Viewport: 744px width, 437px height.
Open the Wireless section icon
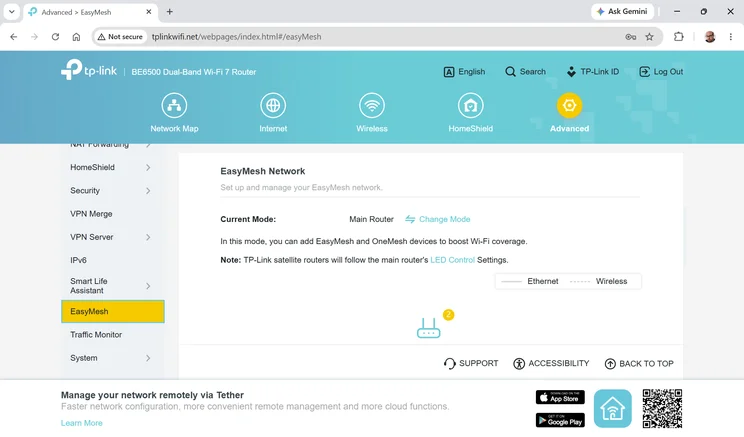pos(372,105)
